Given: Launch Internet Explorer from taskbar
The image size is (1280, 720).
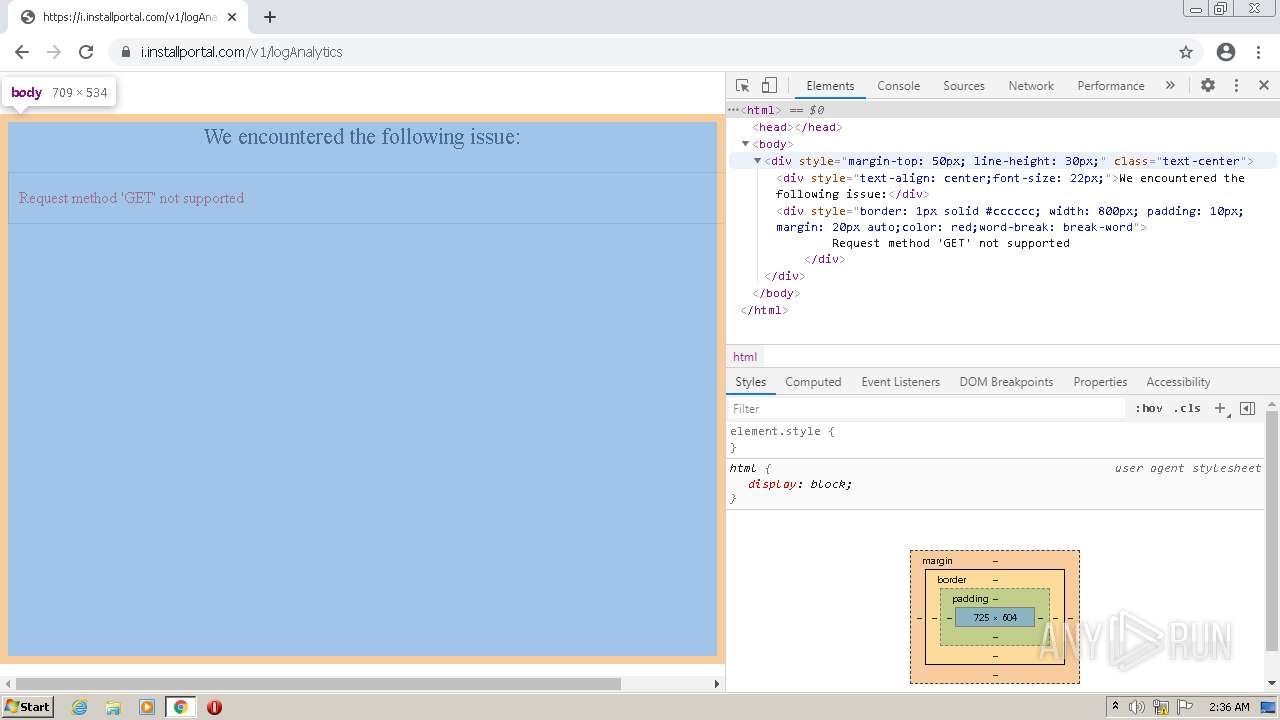Looking at the screenshot, I should [x=79, y=707].
